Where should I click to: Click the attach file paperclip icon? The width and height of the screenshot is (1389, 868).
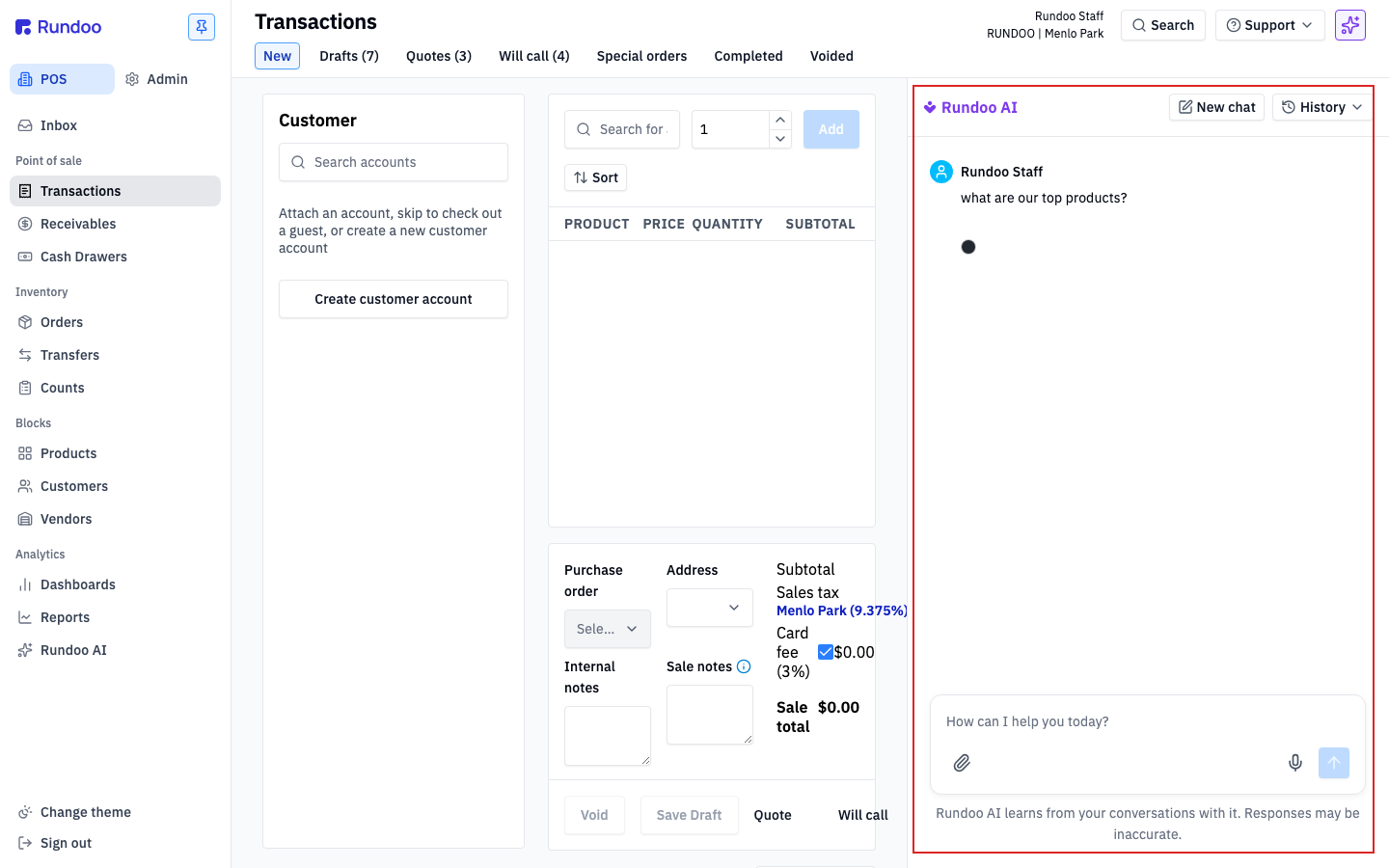(962, 763)
